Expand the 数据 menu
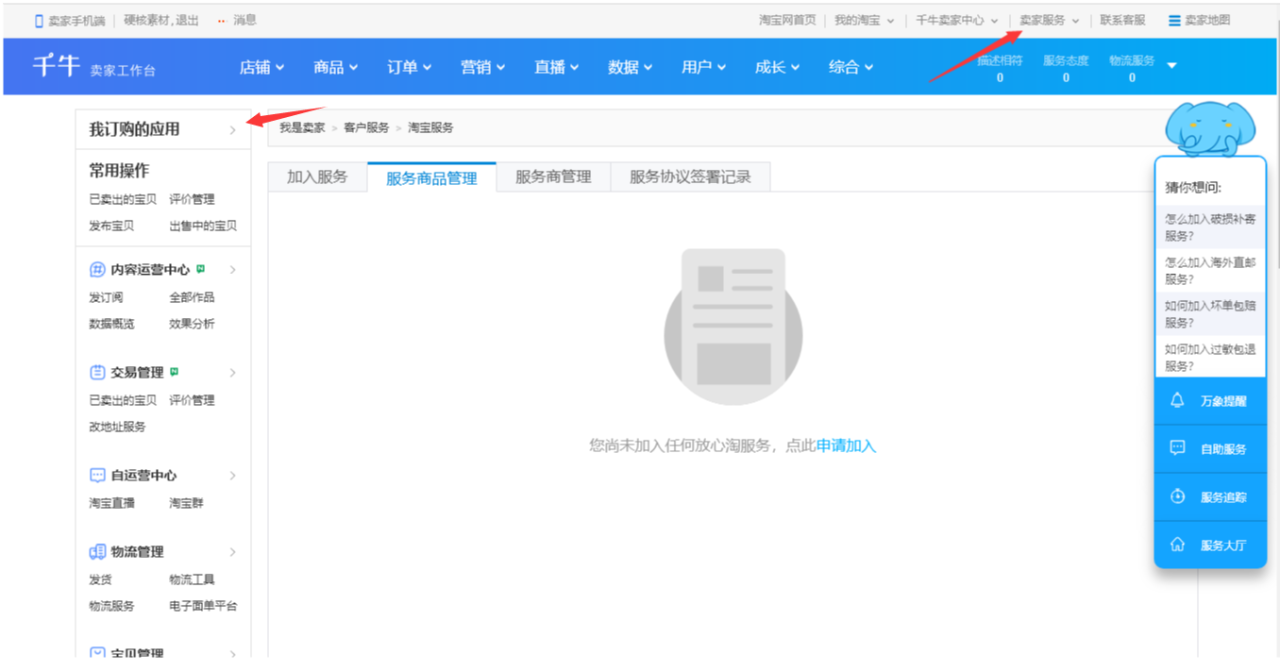 click(631, 67)
